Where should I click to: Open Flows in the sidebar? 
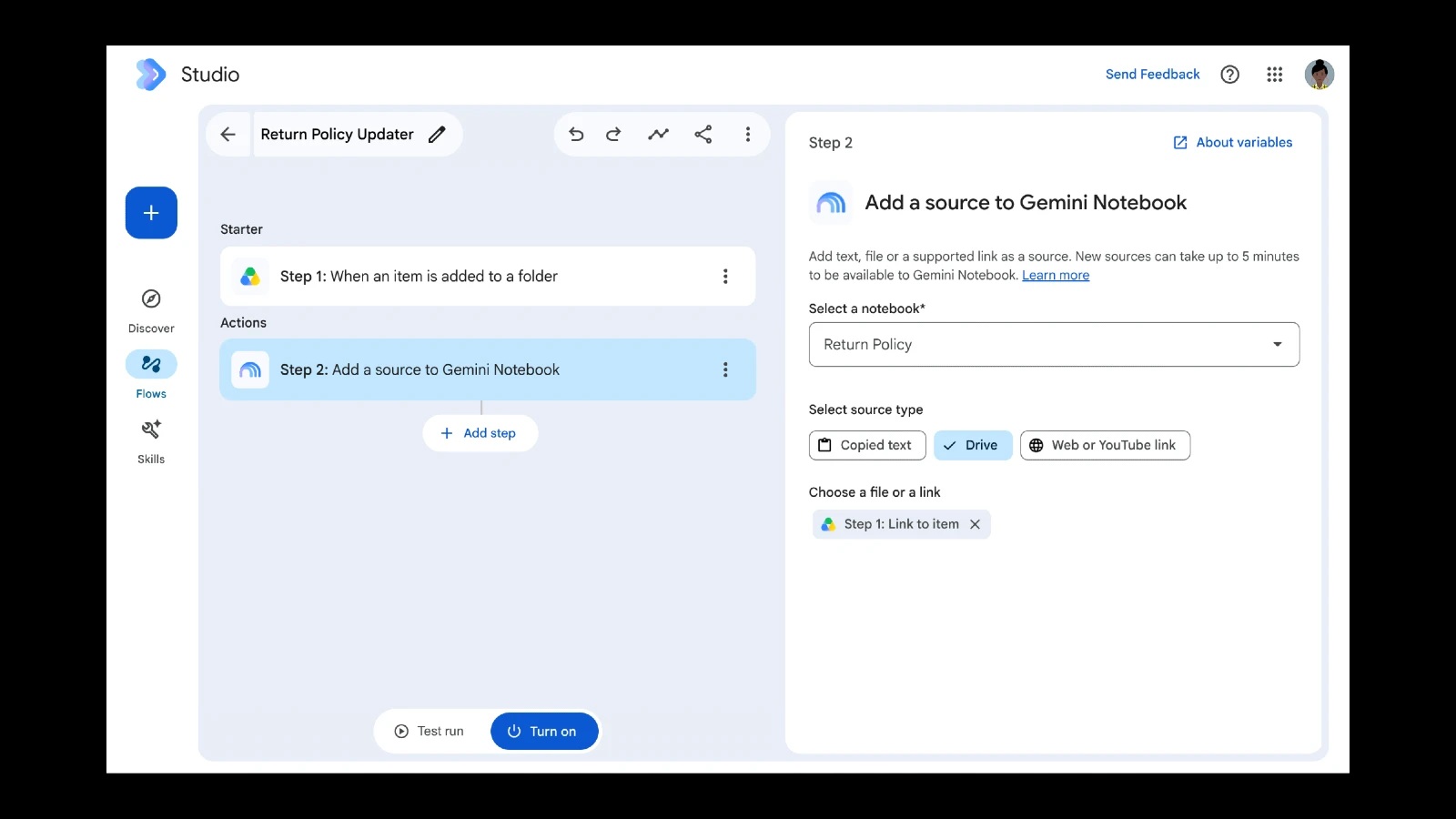(x=151, y=375)
